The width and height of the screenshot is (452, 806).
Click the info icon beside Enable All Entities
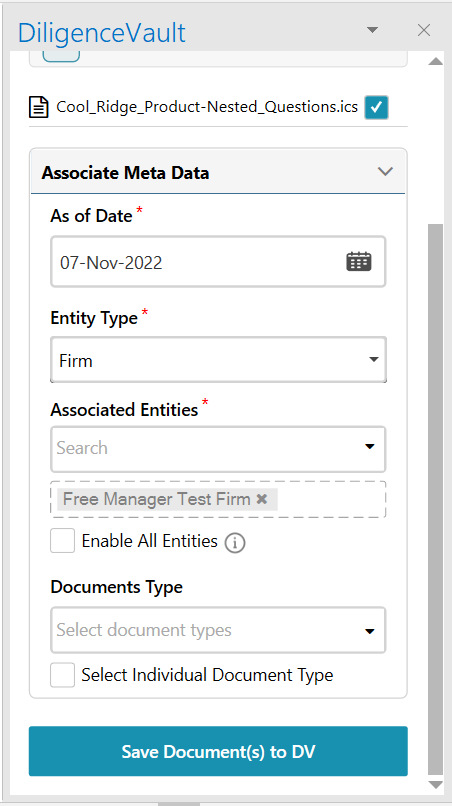pyautogui.click(x=234, y=543)
